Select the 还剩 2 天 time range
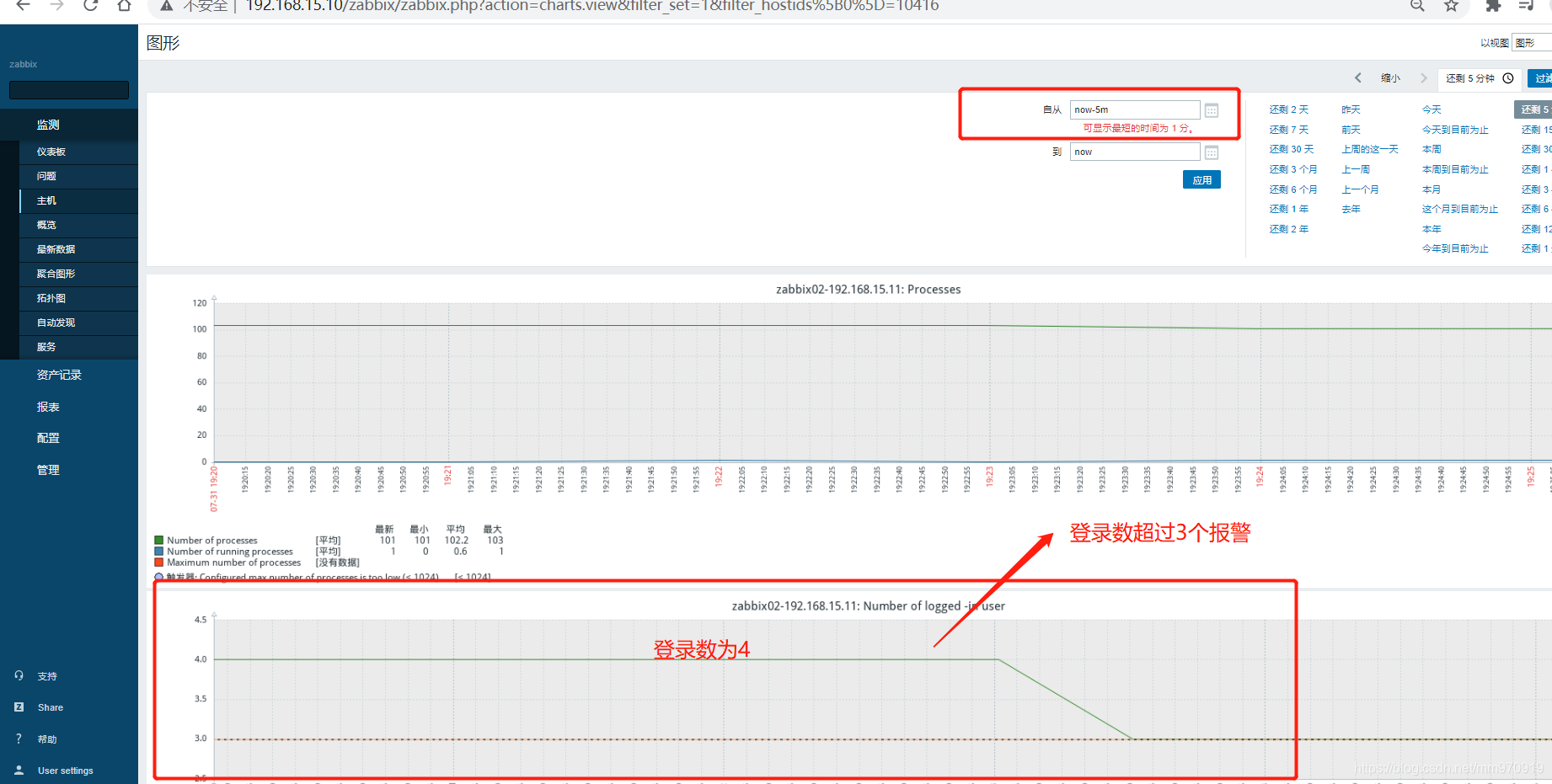Screen dimensions: 1552x784 (x=1288, y=109)
